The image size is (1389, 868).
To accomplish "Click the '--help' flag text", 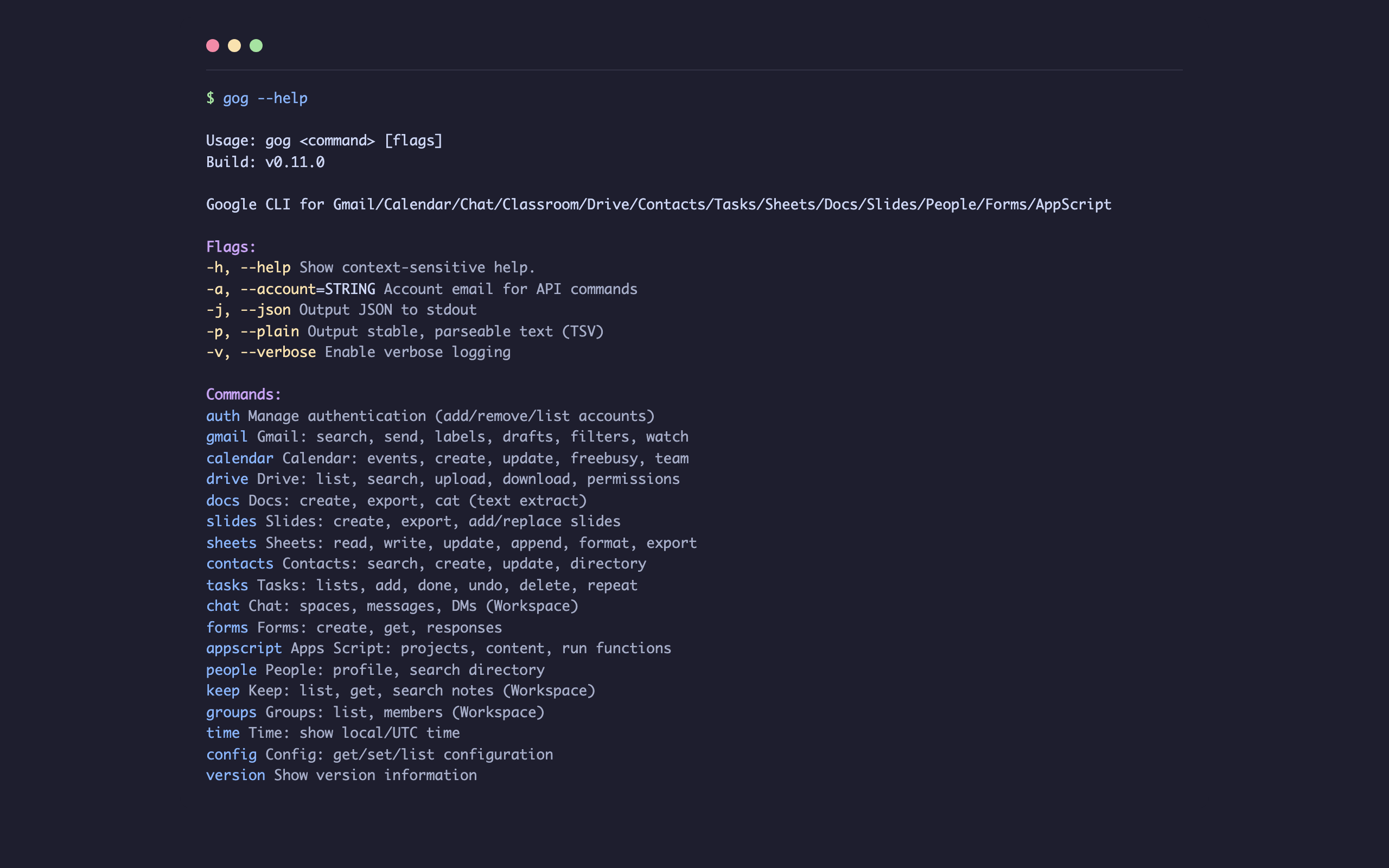I will (265, 267).
